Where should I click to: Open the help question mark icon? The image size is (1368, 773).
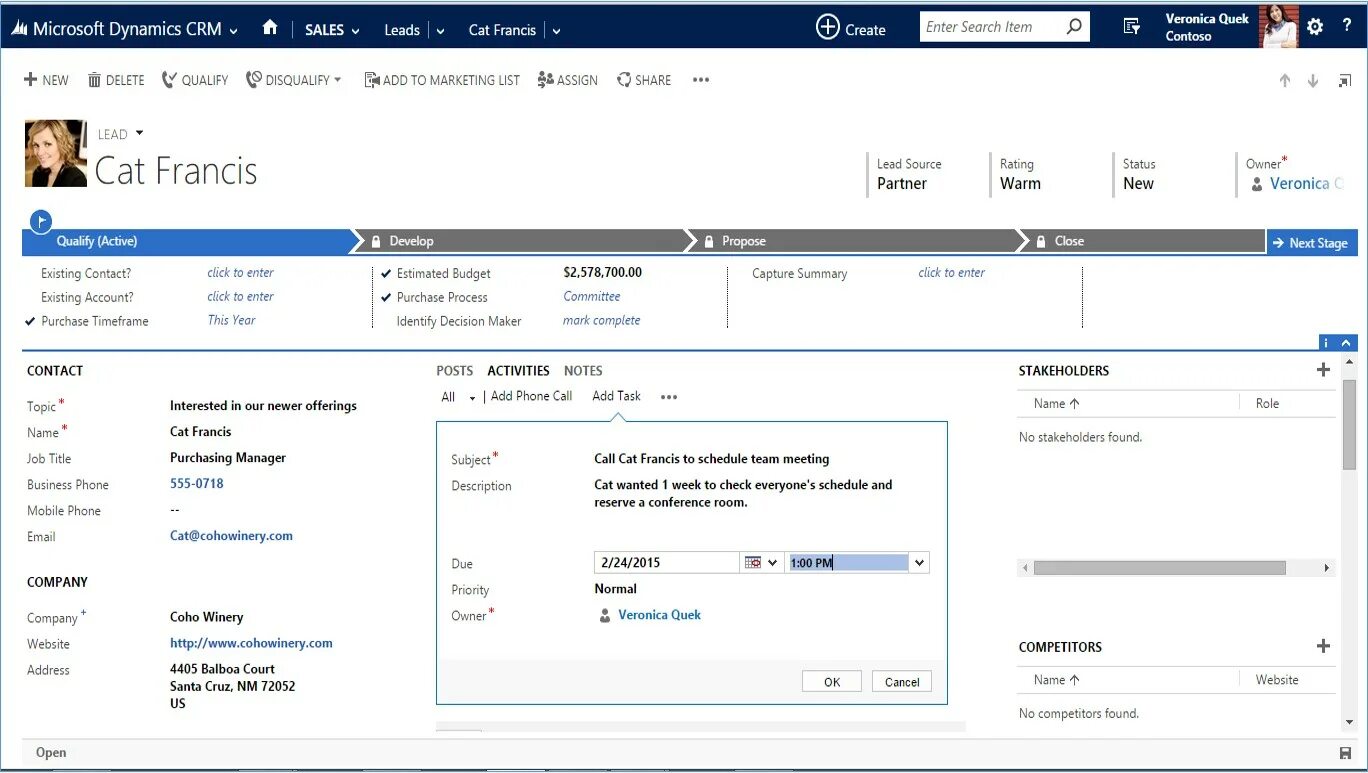pos(1346,27)
